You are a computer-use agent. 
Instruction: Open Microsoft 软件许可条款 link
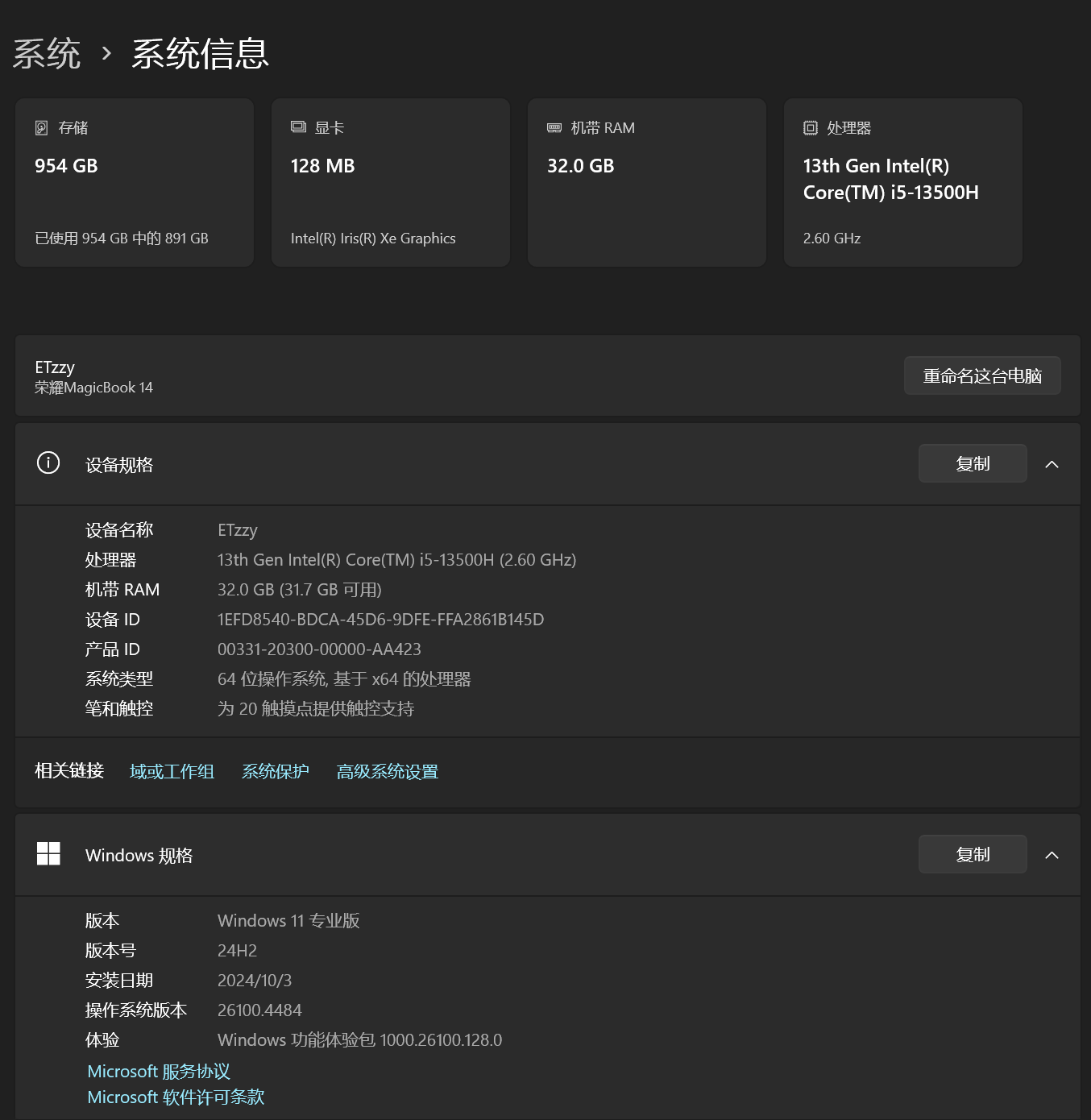click(176, 1097)
